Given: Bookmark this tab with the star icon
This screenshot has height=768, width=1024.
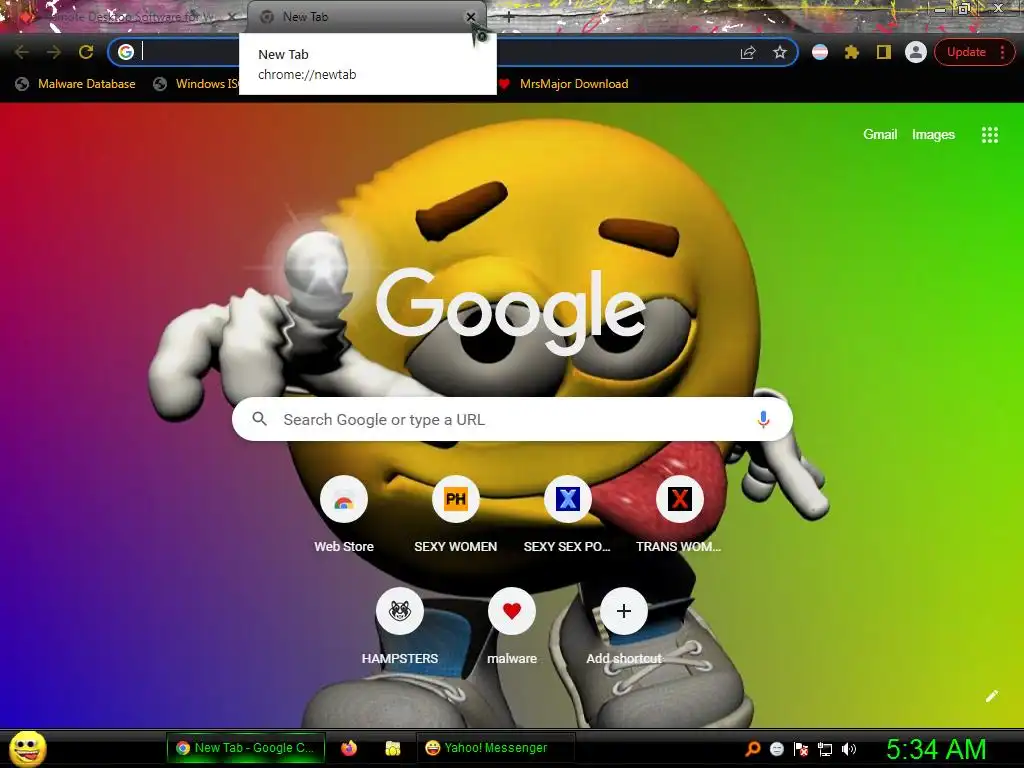Looking at the screenshot, I should coord(780,52).
